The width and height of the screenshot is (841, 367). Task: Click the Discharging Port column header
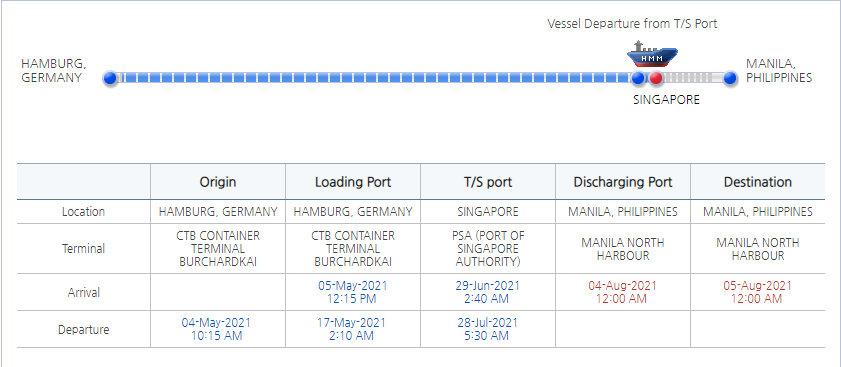pyautogui.click(x=623, y=182)
